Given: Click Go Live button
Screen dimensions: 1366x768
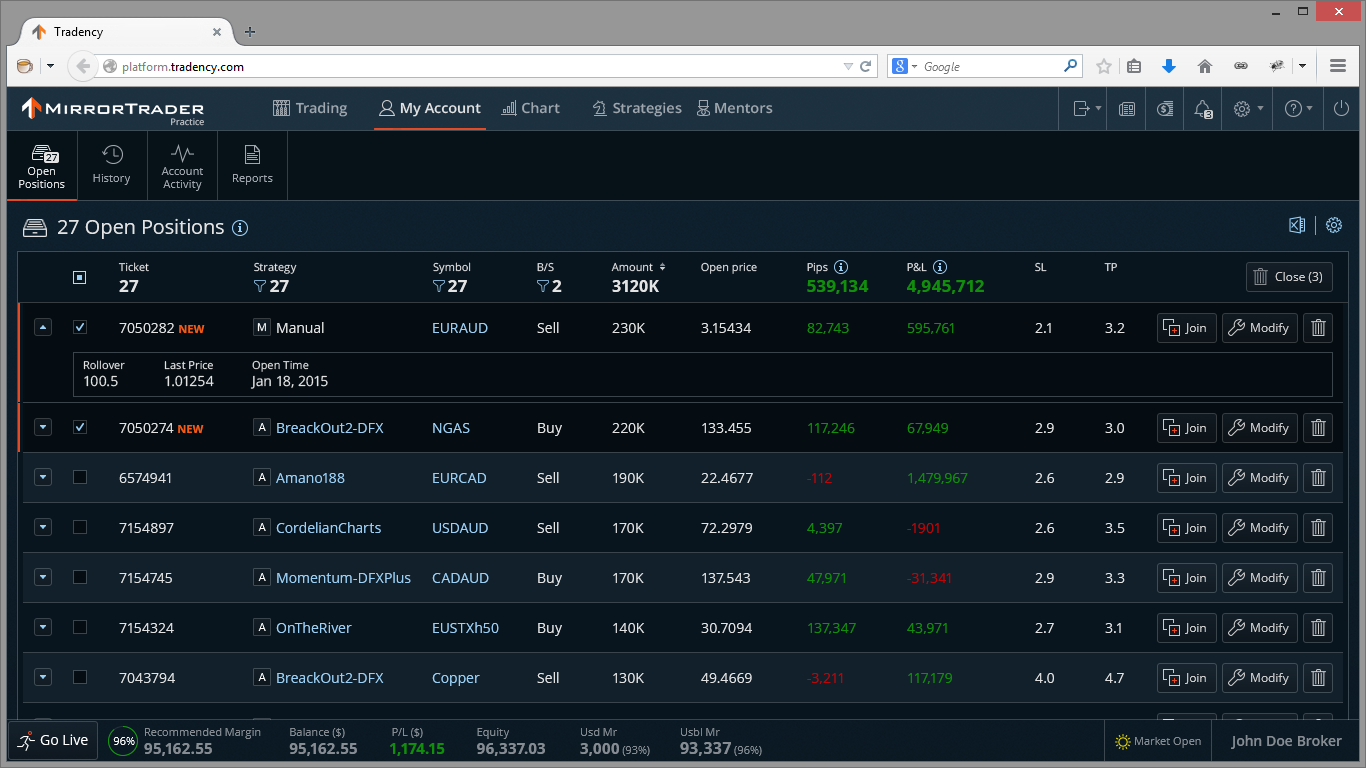Looking at the screenshot, I should click(53, 741).
